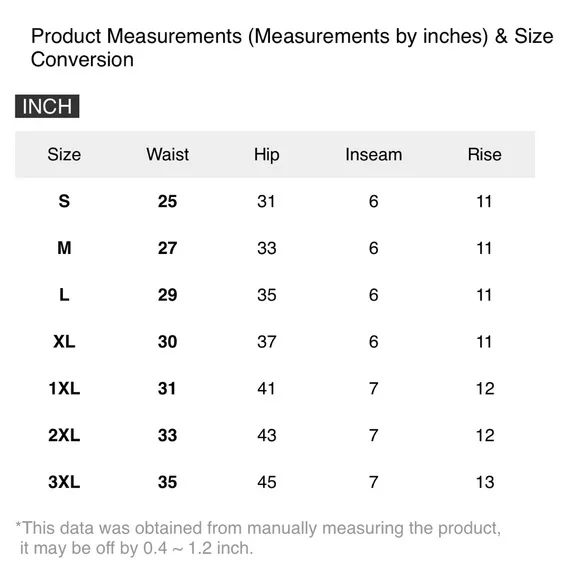The height and width of the screenshot is (580, 580).
Task: Click the manual measuring disclaimer note
Action: (258, 538)
